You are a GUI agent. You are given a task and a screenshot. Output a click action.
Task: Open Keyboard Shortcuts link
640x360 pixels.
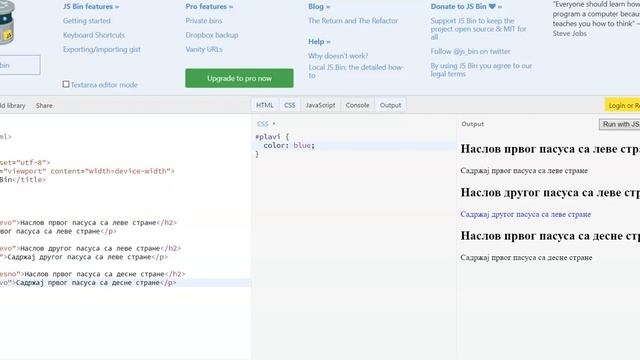(94, 35)
